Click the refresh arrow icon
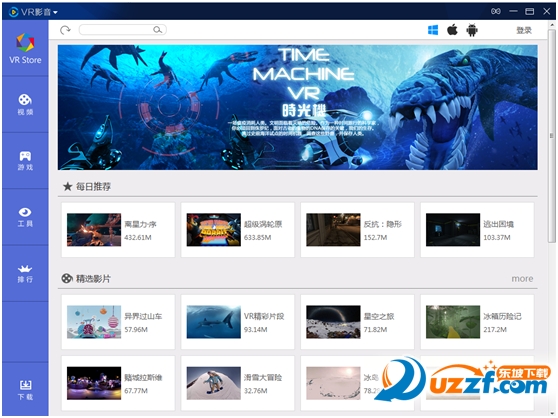This screenshot has height=418, width=558. [x=65, y=30]
